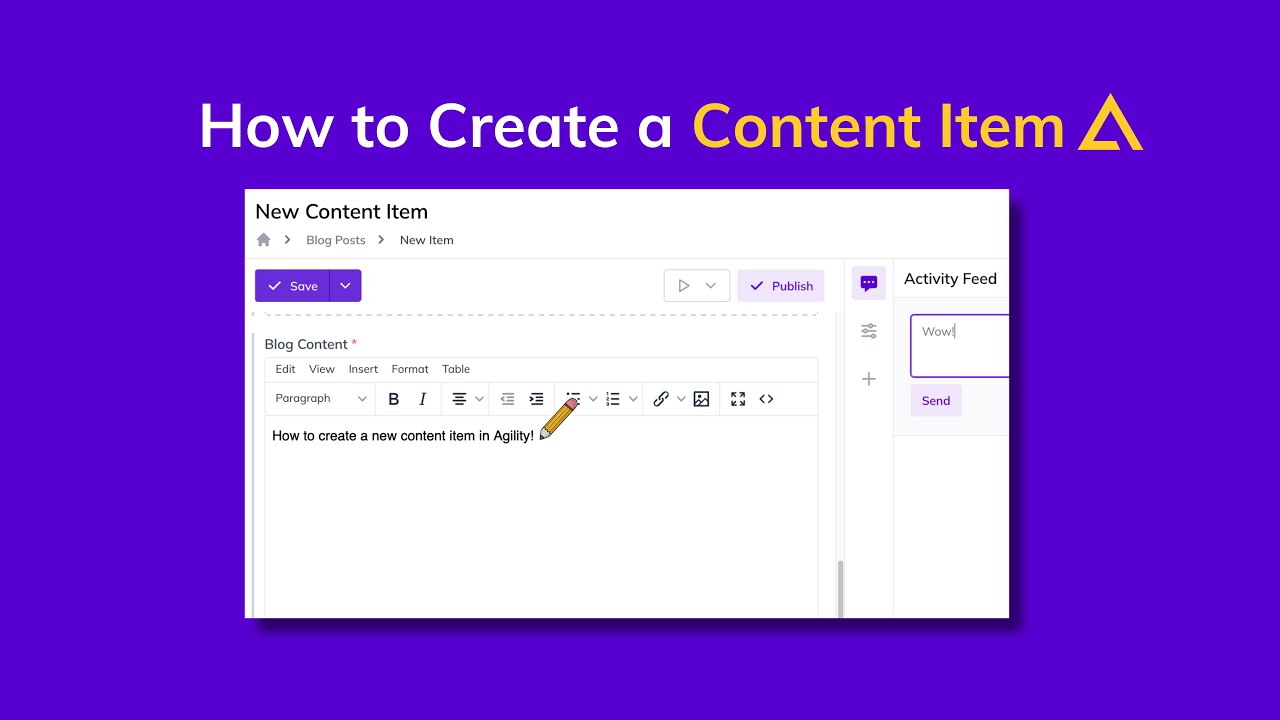Click the Save button
The height and width of the screenshot is (720, 1280).
pos(292,286)
